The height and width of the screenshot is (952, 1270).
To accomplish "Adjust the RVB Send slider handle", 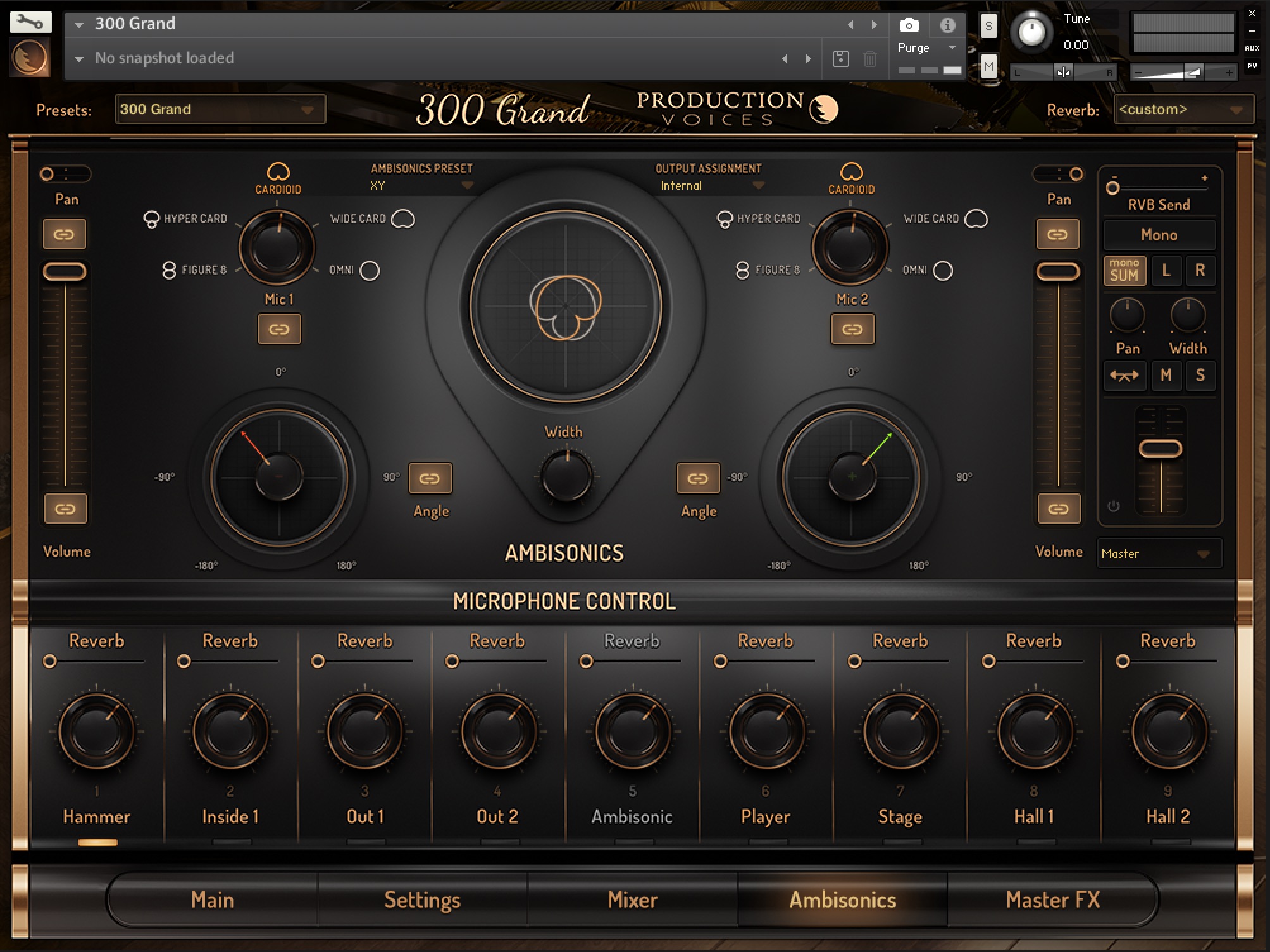I will coord(1112,188).
